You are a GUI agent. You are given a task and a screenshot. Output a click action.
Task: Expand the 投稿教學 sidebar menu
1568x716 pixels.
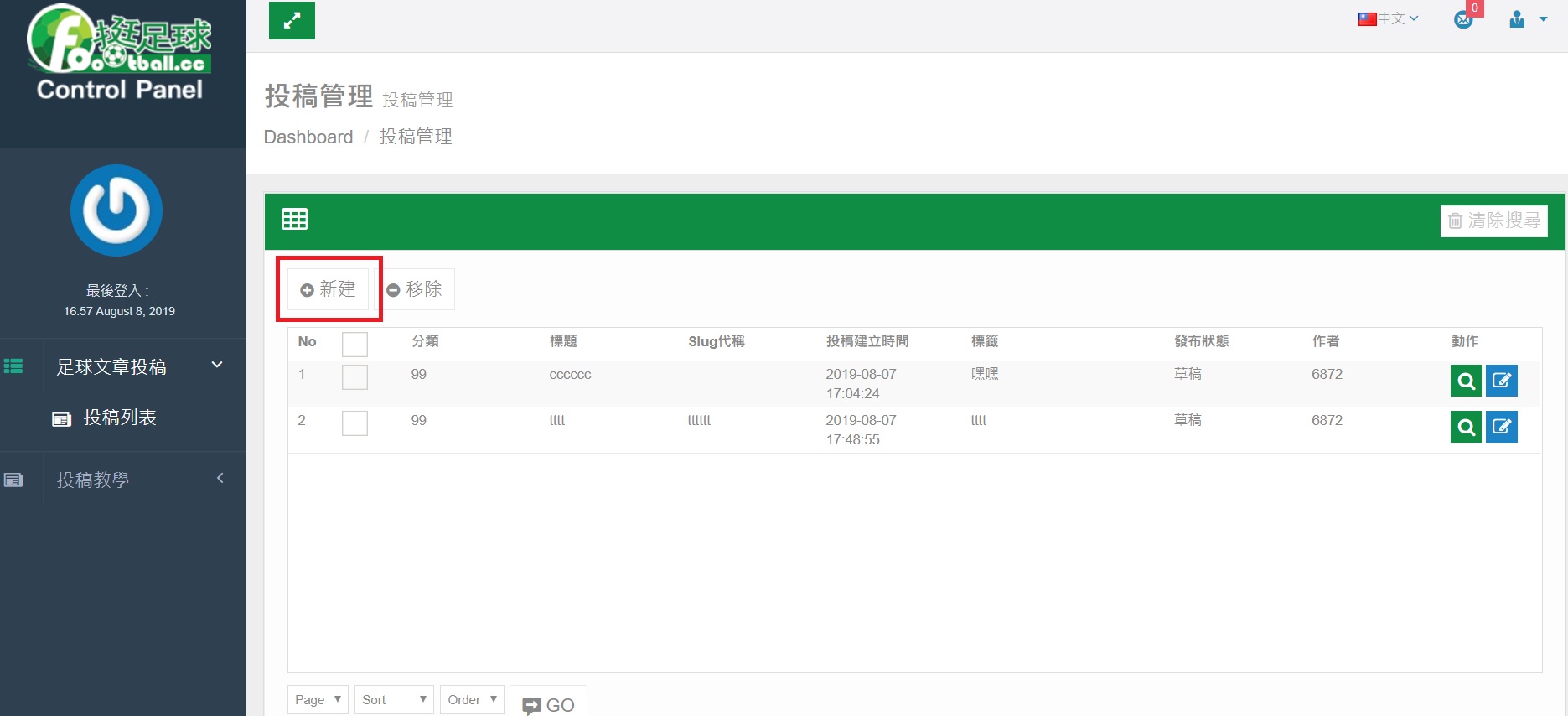(220, 479)
